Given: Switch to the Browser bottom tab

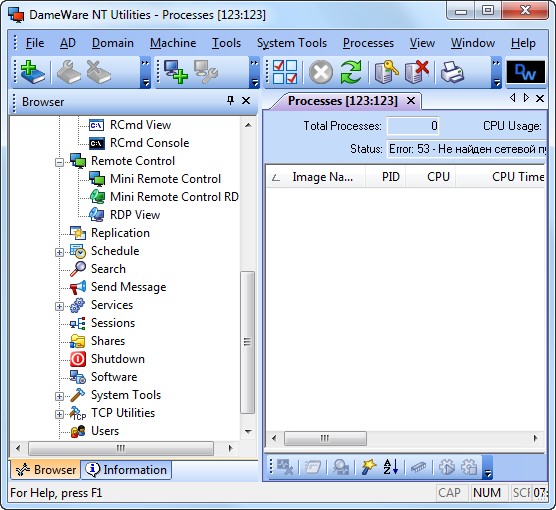Looking at the screenshot, I should 45,470.
